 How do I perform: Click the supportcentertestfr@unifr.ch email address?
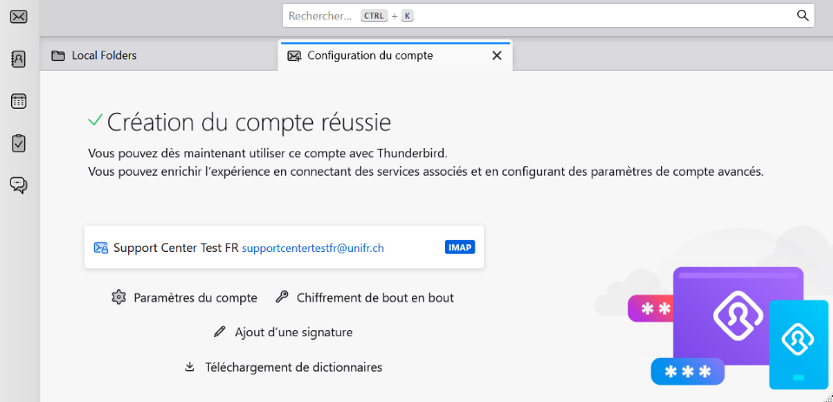point(313,248)
